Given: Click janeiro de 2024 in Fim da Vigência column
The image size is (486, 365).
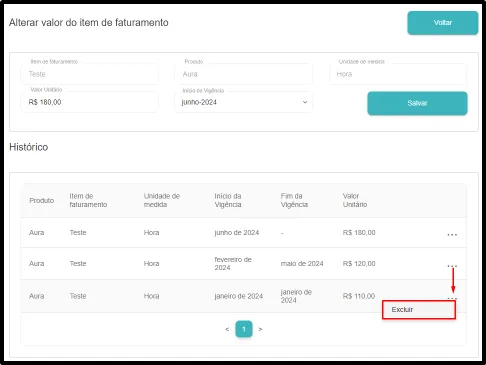Looking at the screenshot, I should click(x=296, y=296).
